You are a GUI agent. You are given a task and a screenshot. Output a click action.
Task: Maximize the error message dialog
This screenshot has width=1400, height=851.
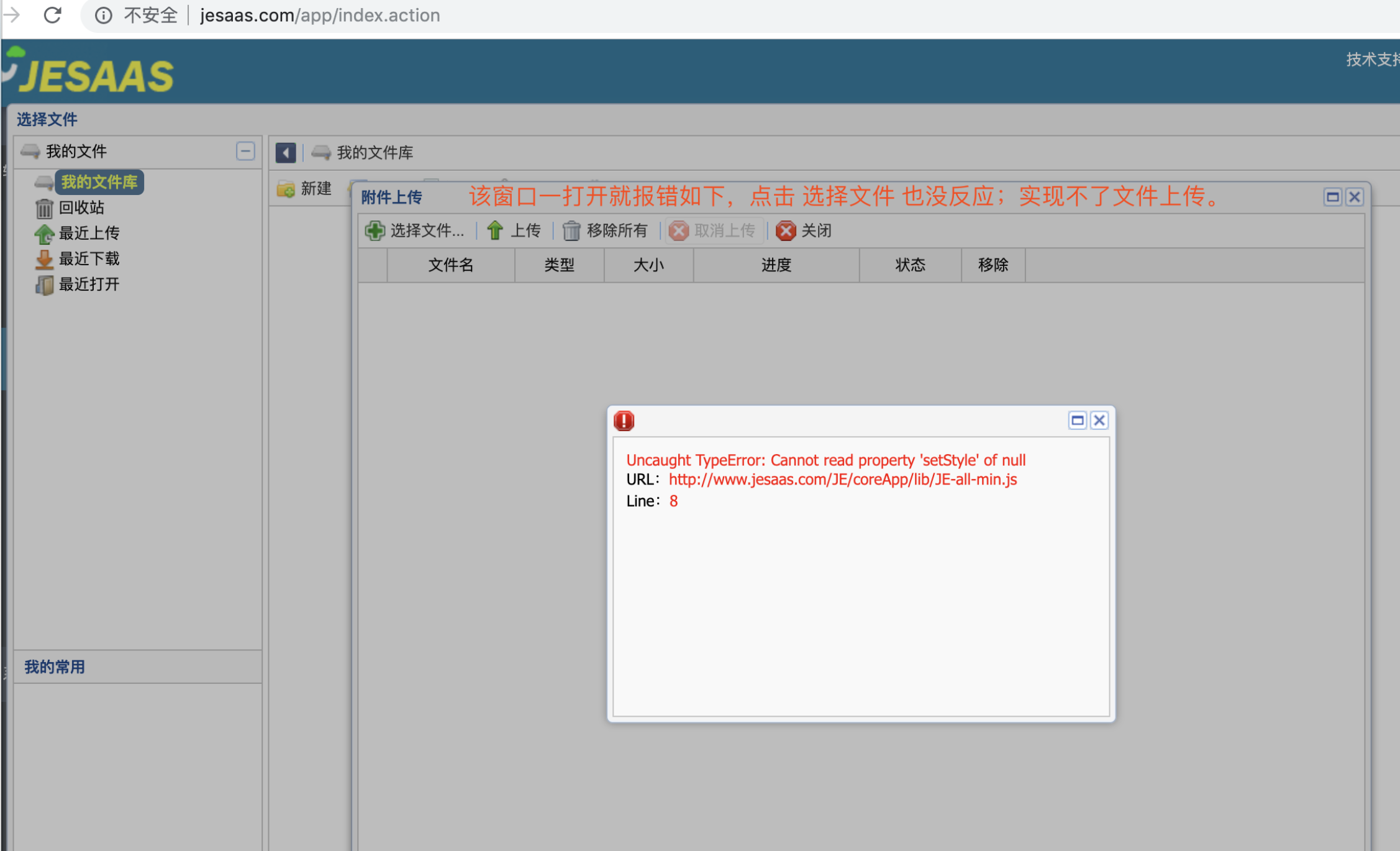(x=1077, y=421)
